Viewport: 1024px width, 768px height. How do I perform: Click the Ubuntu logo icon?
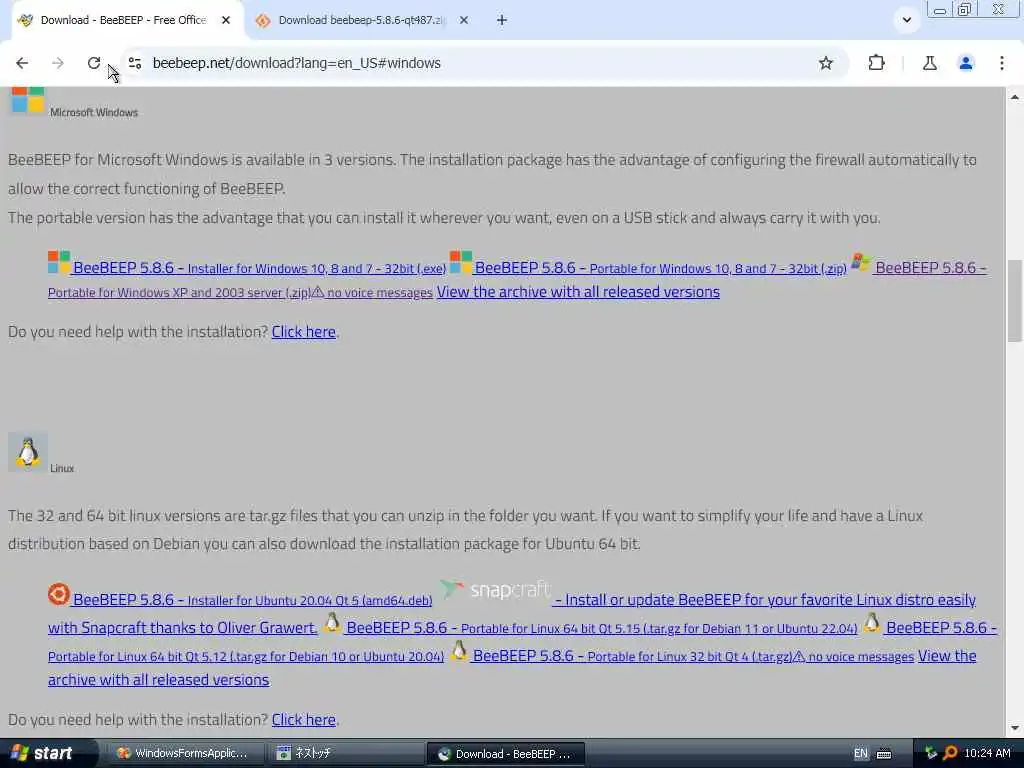pyautogui.click(x=59, y=594)
